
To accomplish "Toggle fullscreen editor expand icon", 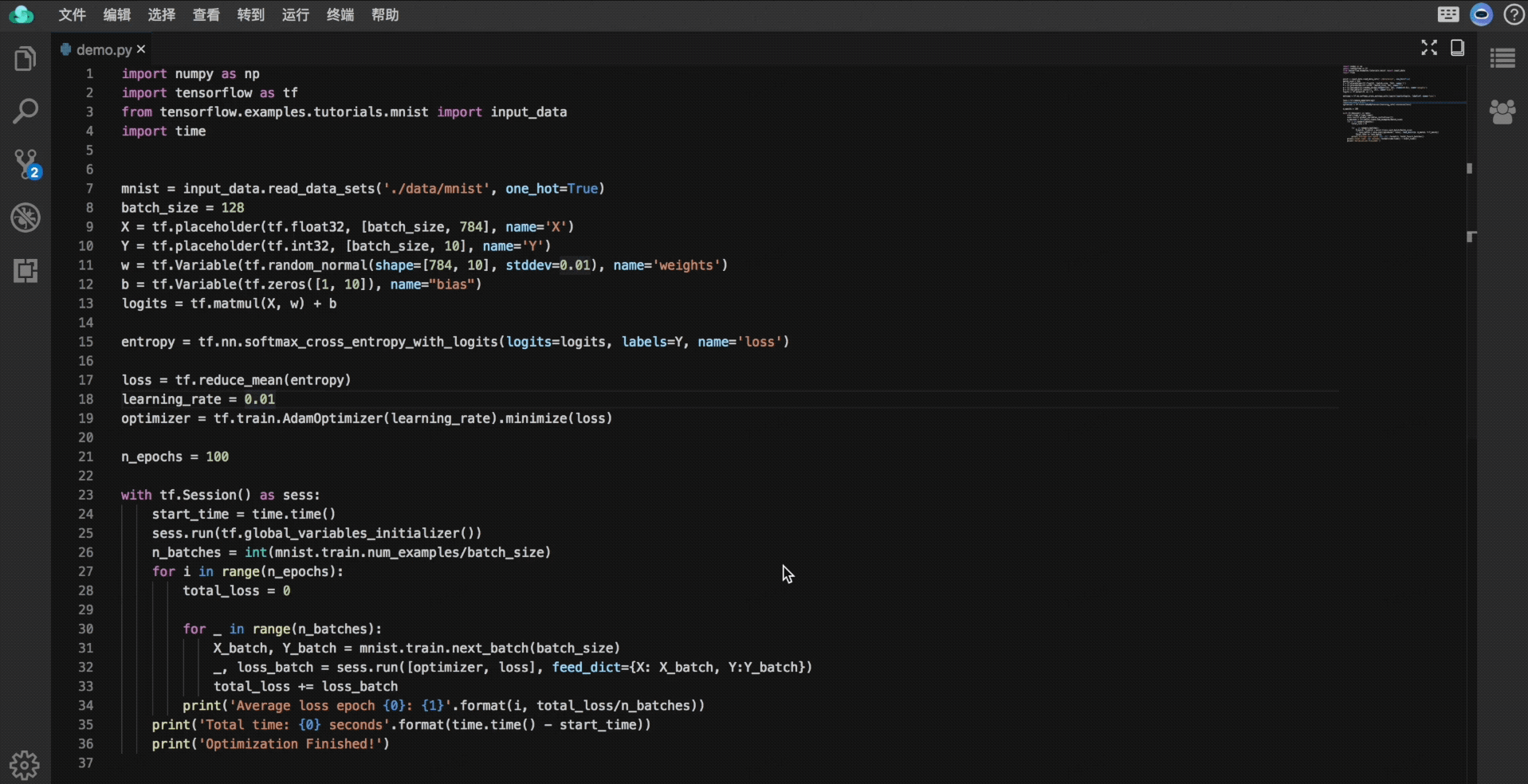I will [x=1429, y=48].
